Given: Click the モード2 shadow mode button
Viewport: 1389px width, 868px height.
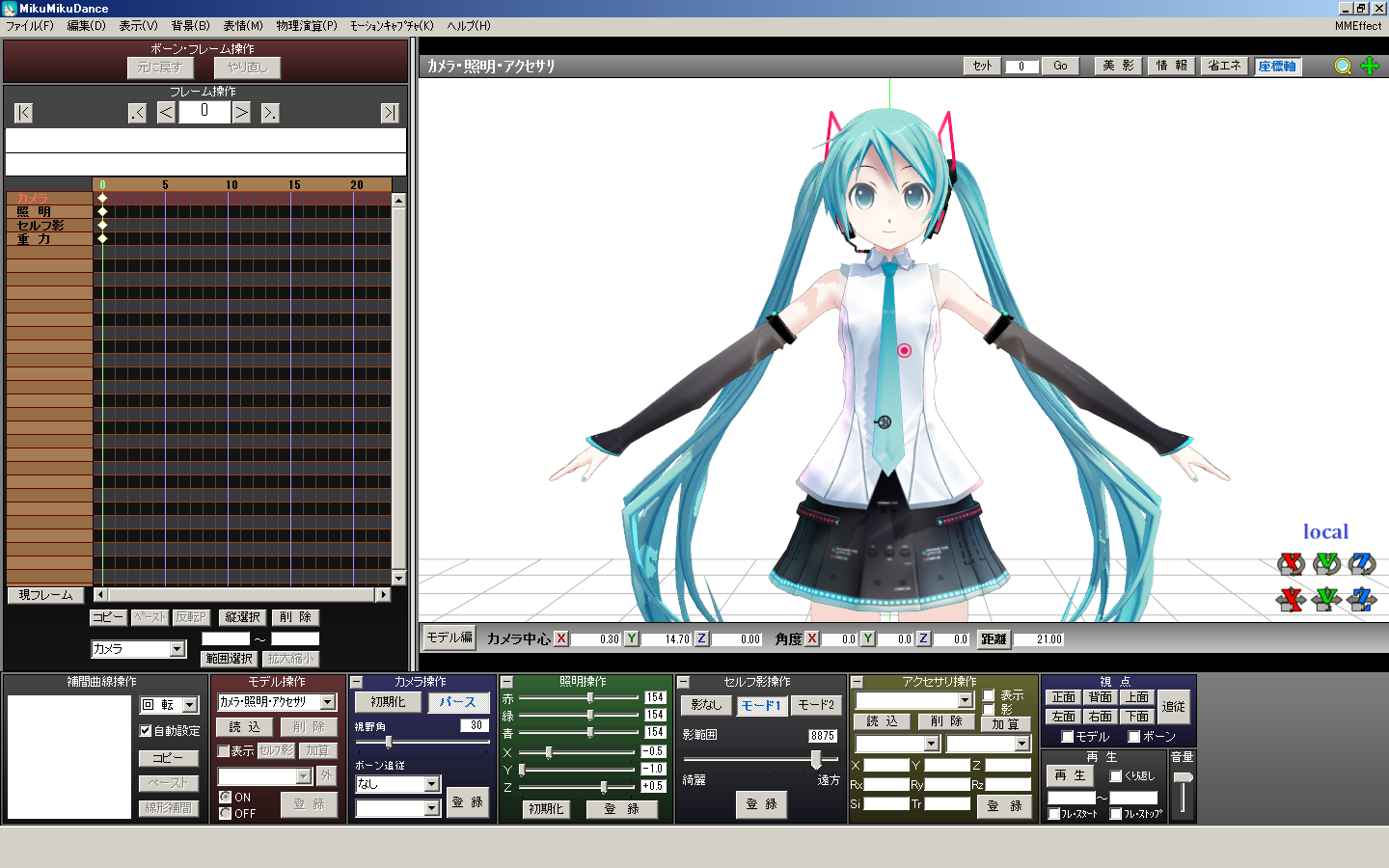Looking at the screenshot, I should (x=816, y=705).
